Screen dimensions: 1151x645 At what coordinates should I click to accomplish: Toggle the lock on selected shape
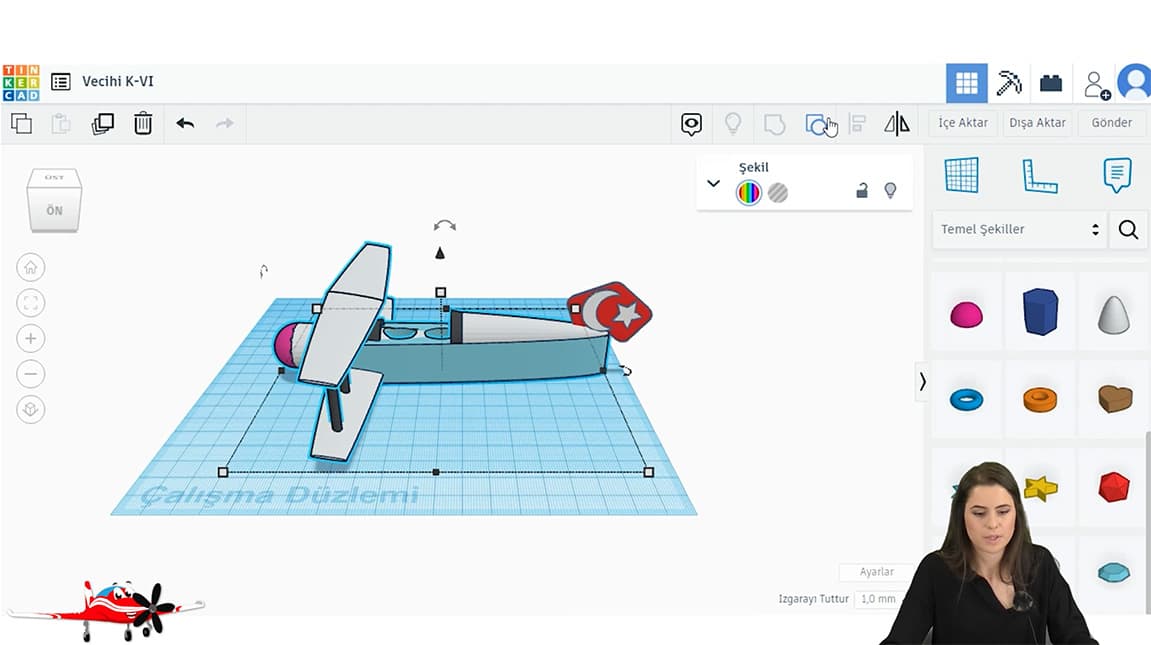point(861,191)
